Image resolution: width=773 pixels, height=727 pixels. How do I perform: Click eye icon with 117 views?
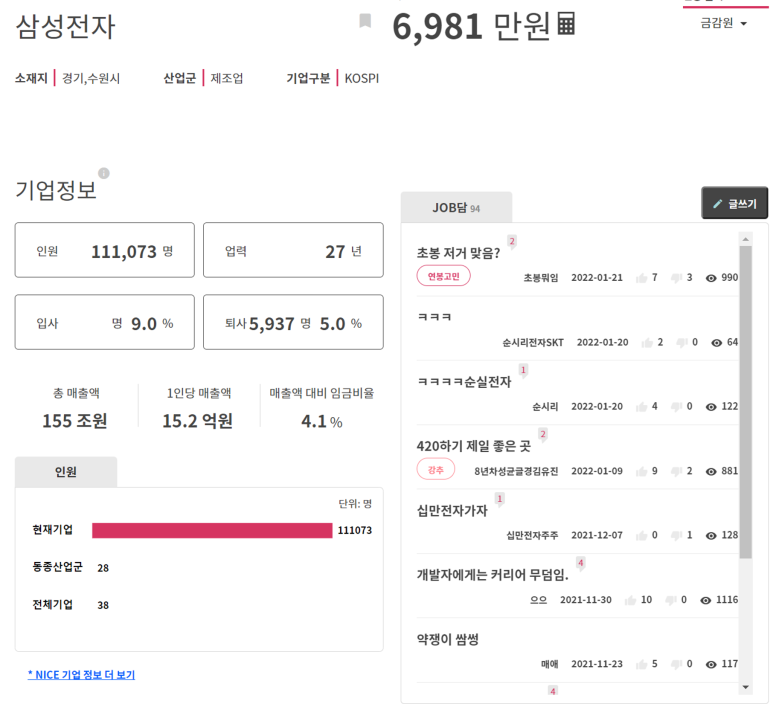[711, 664]
